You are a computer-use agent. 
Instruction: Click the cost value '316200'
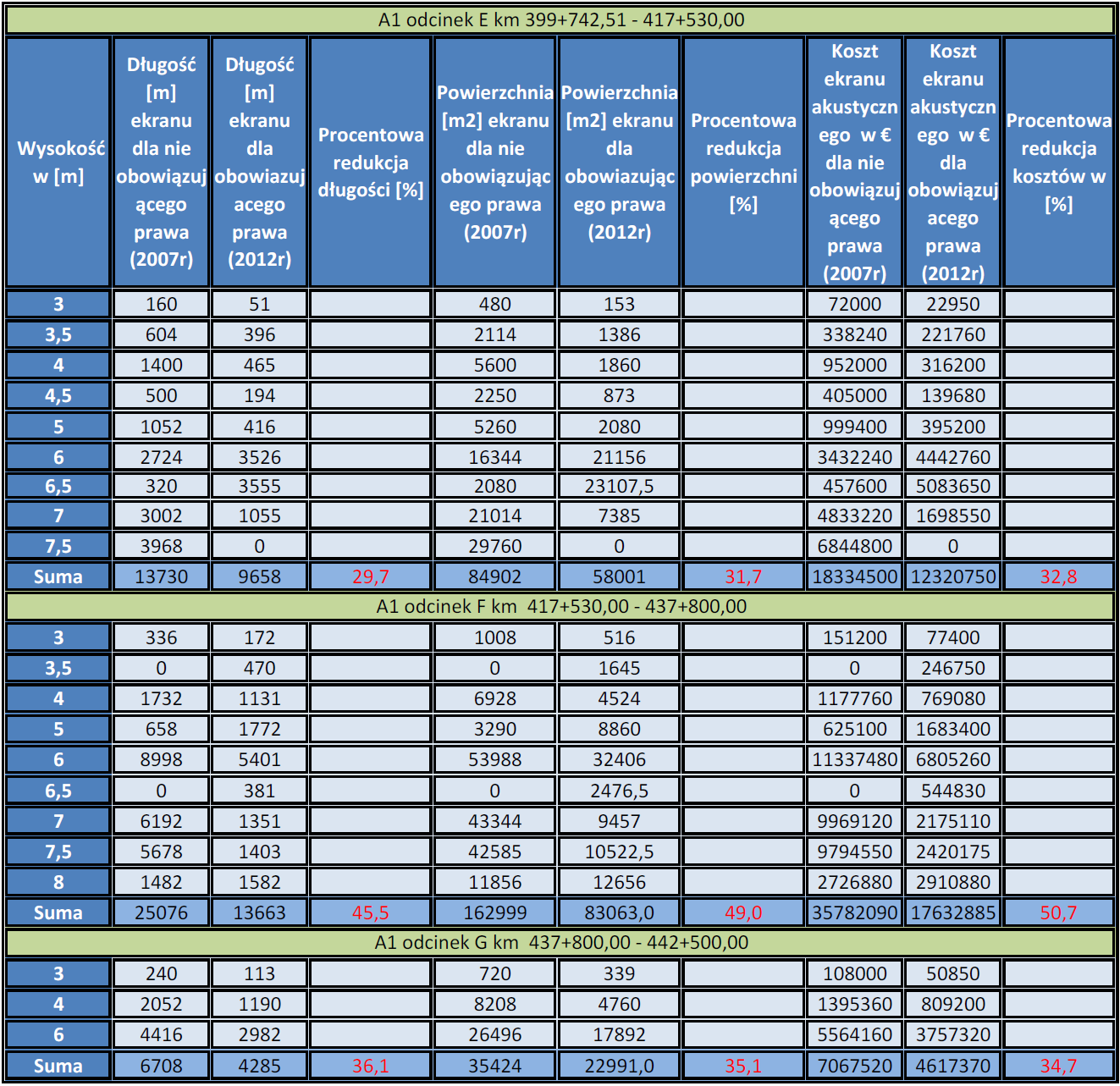click(x=952, y=365)
